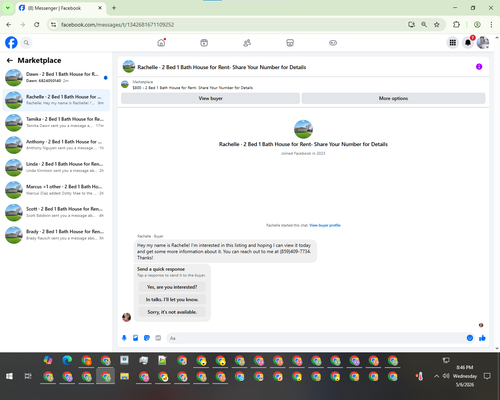Open Task View on the taskbar

[28, 376]
